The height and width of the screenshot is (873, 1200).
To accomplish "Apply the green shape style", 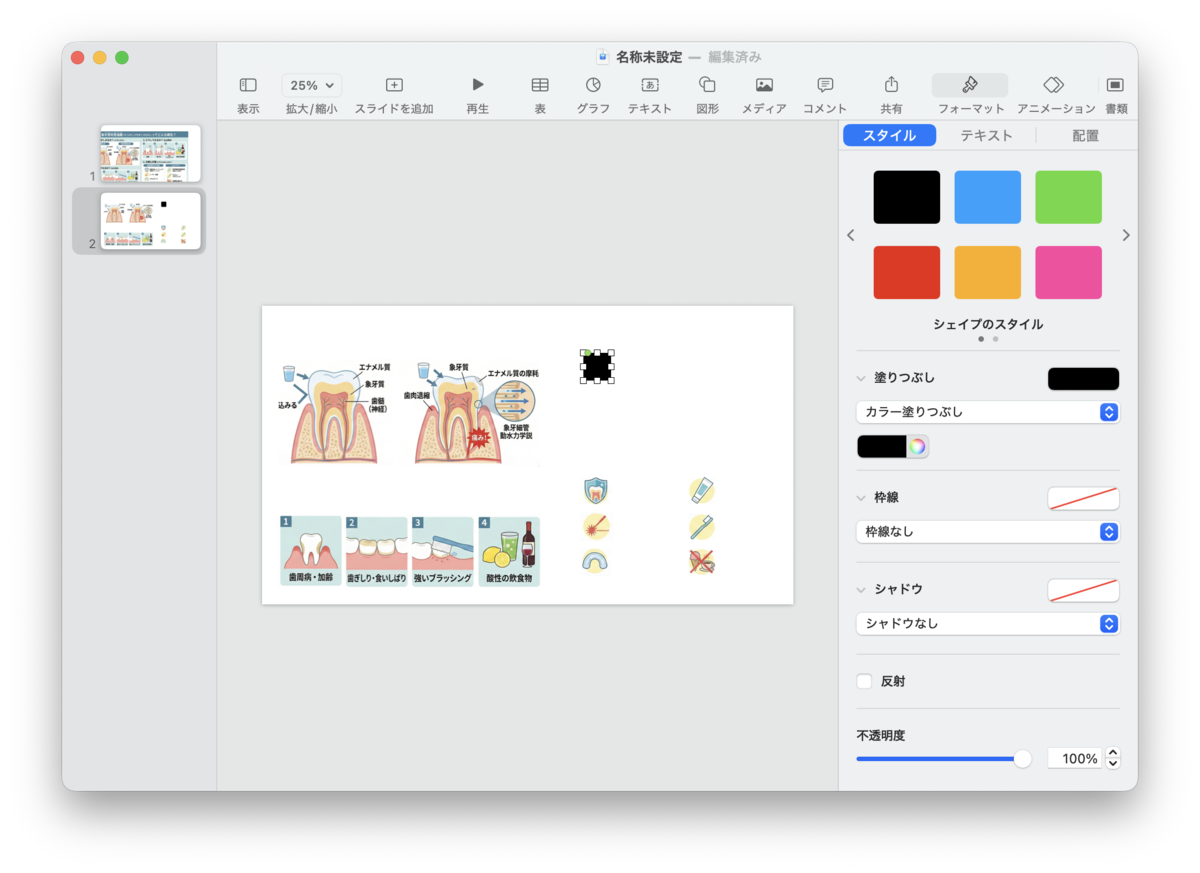I will pos(1068,197).
